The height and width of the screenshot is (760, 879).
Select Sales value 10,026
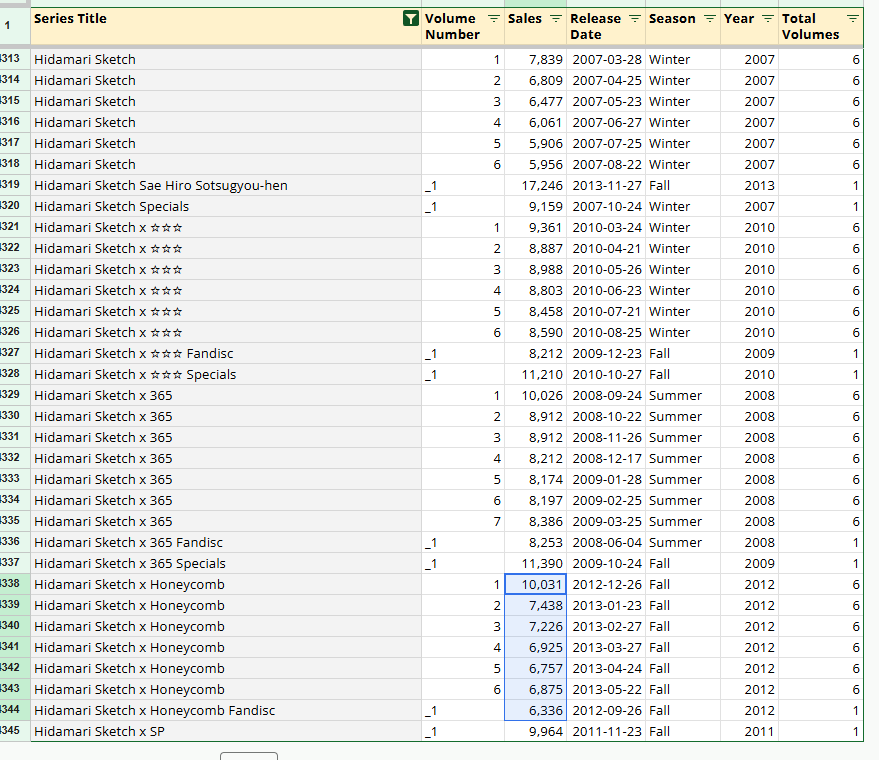(535, 395)
